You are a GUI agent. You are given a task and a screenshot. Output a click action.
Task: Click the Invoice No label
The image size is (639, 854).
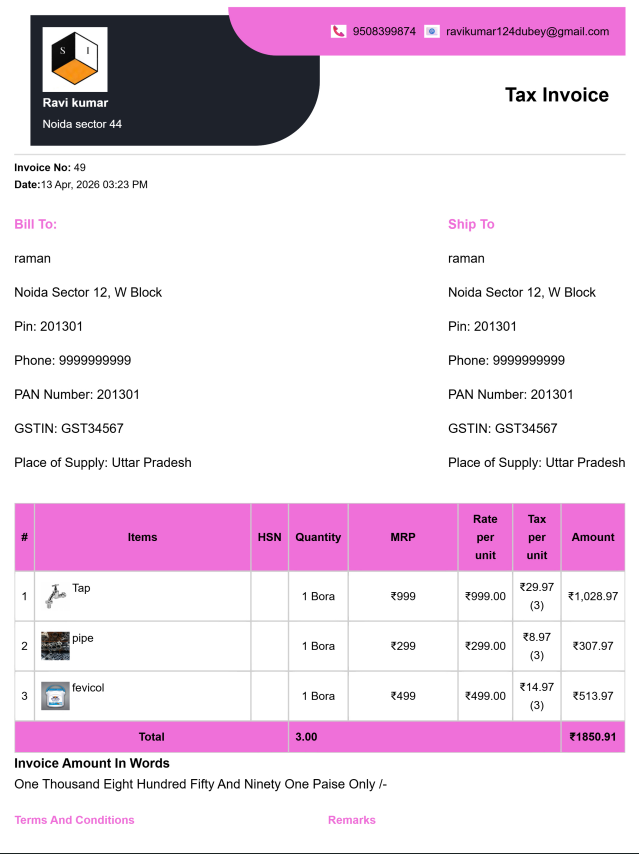point(42,167)
